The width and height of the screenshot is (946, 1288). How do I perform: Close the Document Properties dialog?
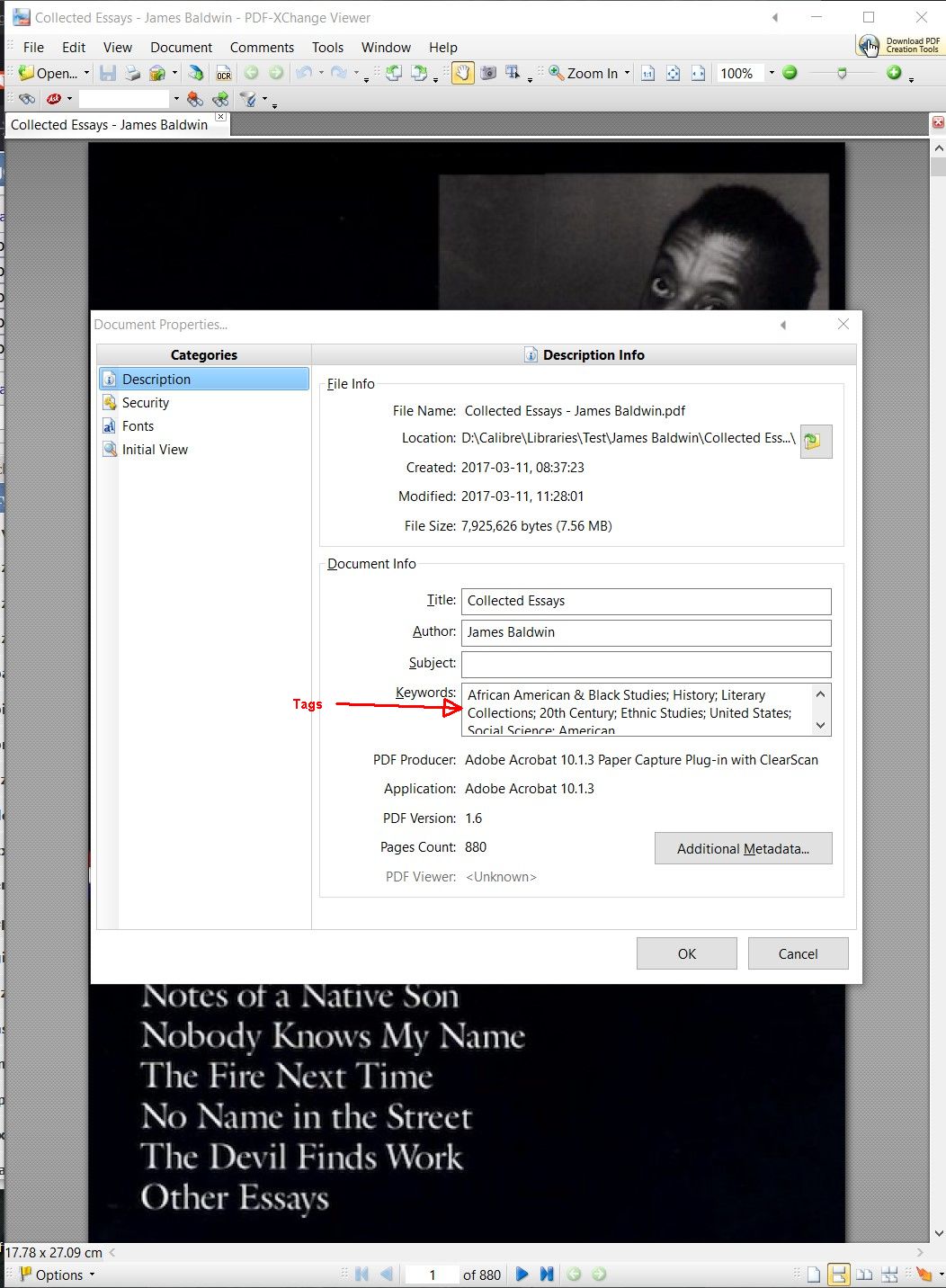(x=843, y=324)
